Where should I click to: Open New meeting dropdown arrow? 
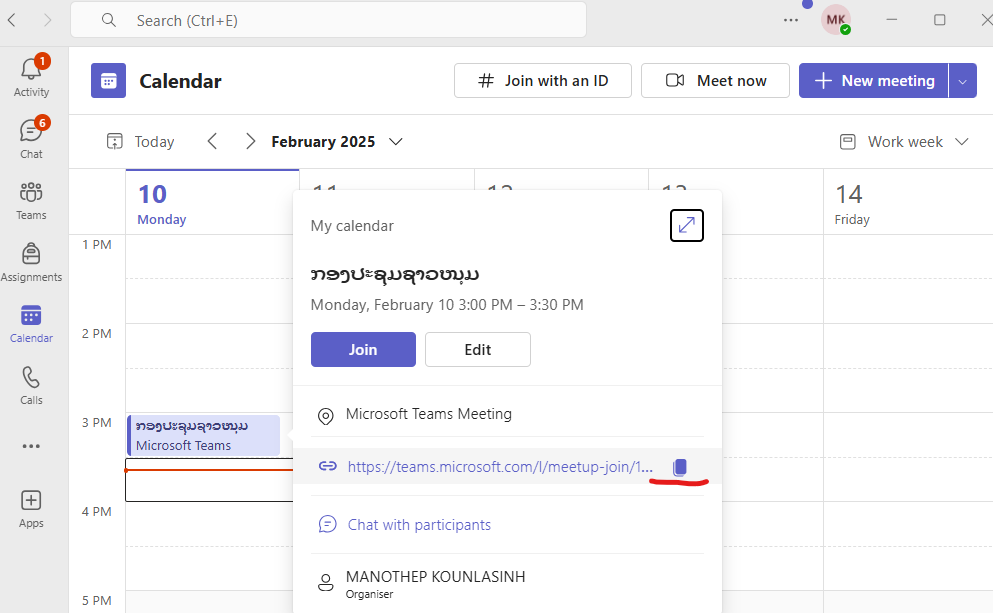pos(963,81)
